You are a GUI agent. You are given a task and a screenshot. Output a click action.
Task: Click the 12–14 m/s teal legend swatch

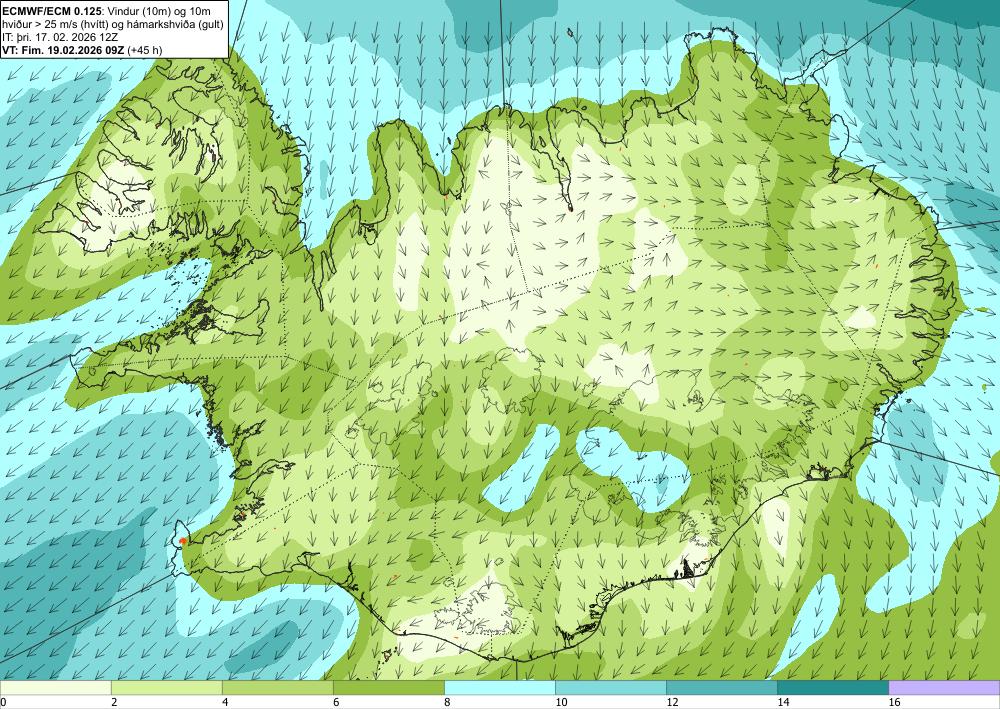point(721,688)
